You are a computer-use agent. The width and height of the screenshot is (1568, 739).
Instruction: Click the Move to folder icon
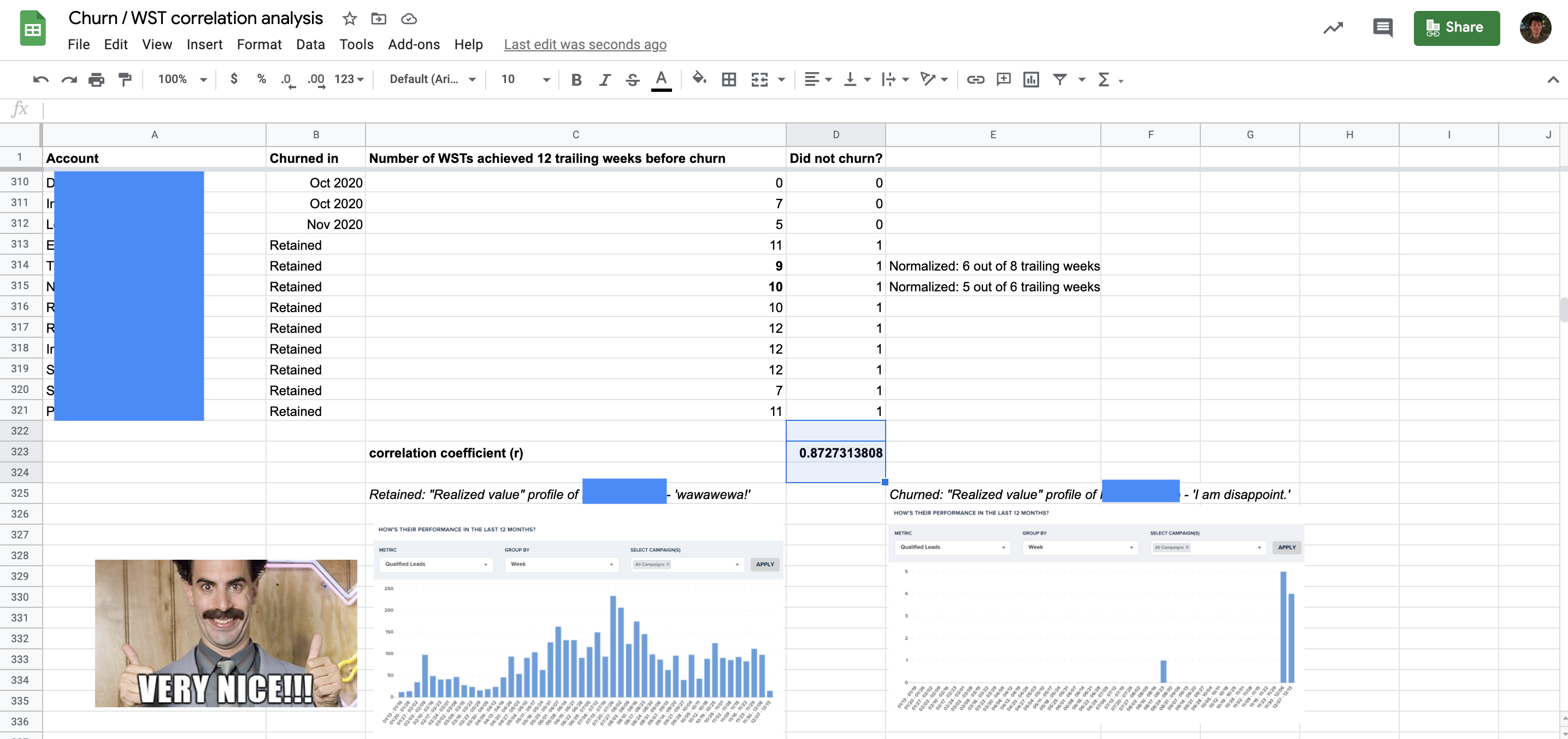[379, 19]
